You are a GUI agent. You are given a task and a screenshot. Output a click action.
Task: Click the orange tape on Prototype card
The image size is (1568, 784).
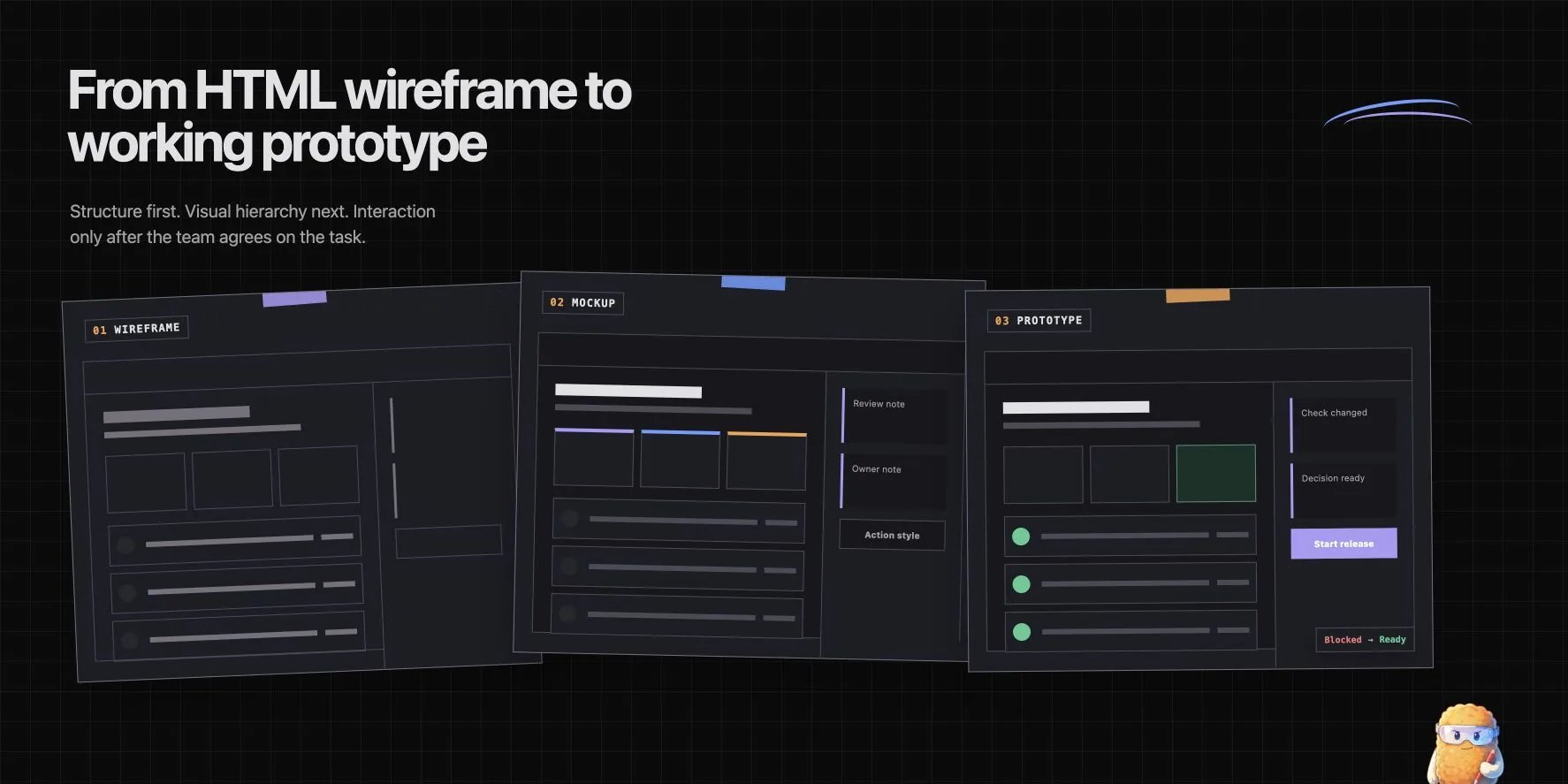[x=1198, y=295]
